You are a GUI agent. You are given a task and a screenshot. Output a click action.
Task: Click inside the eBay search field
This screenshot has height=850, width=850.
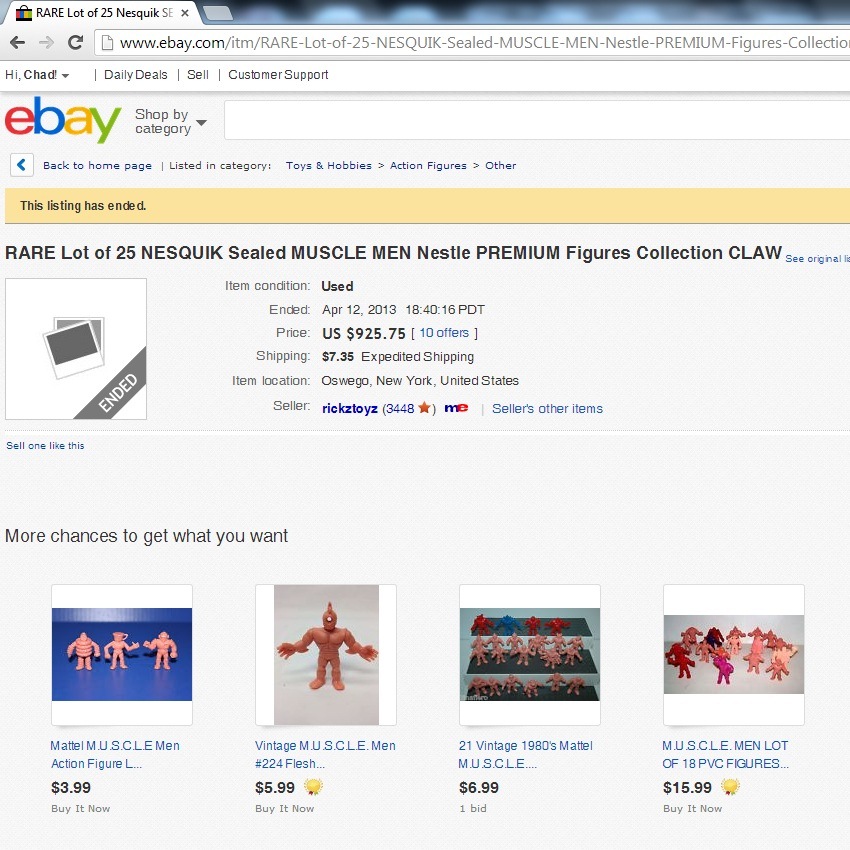tap(537, 120)
